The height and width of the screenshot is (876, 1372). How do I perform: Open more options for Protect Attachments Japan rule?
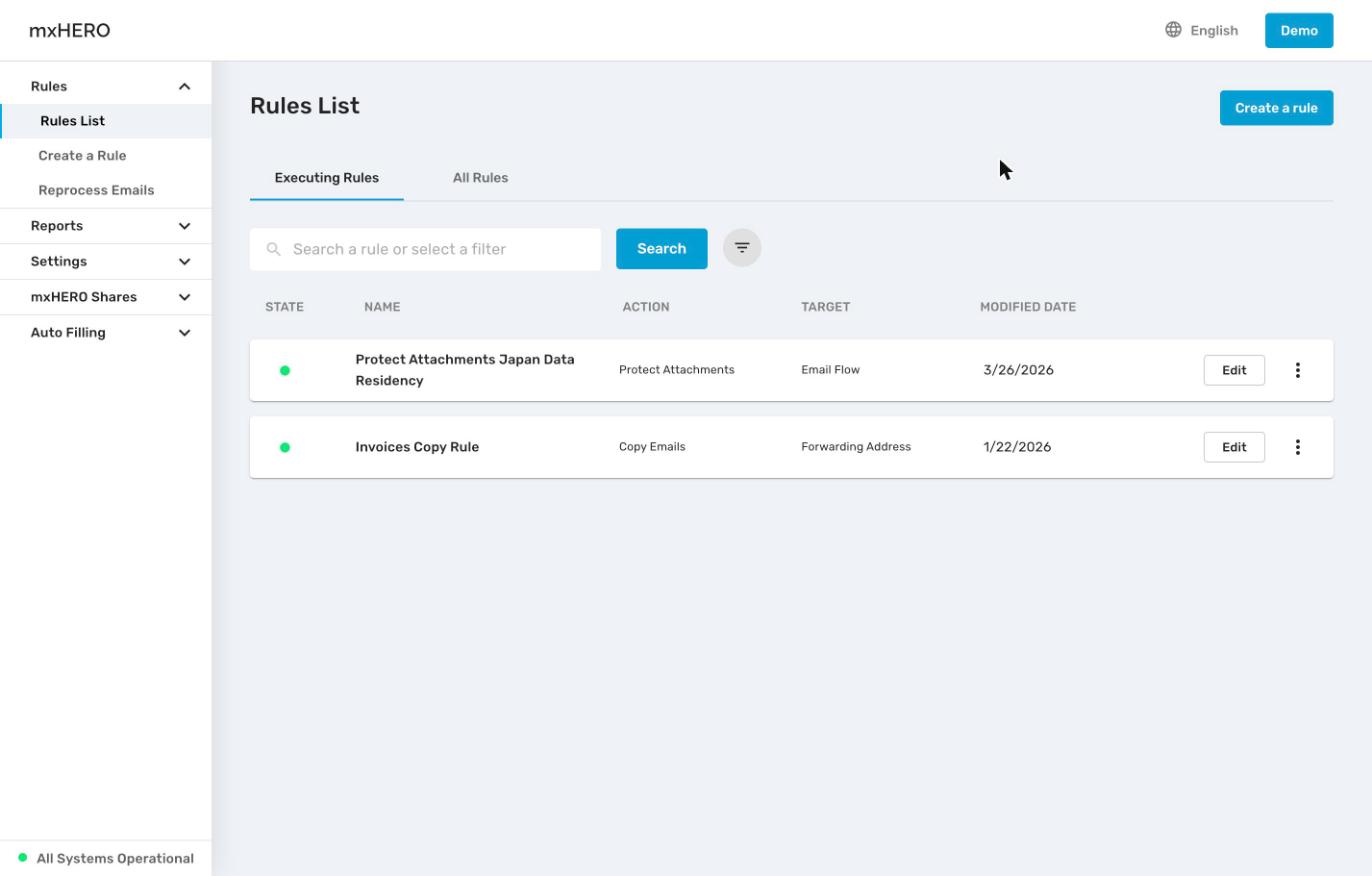1298,370
